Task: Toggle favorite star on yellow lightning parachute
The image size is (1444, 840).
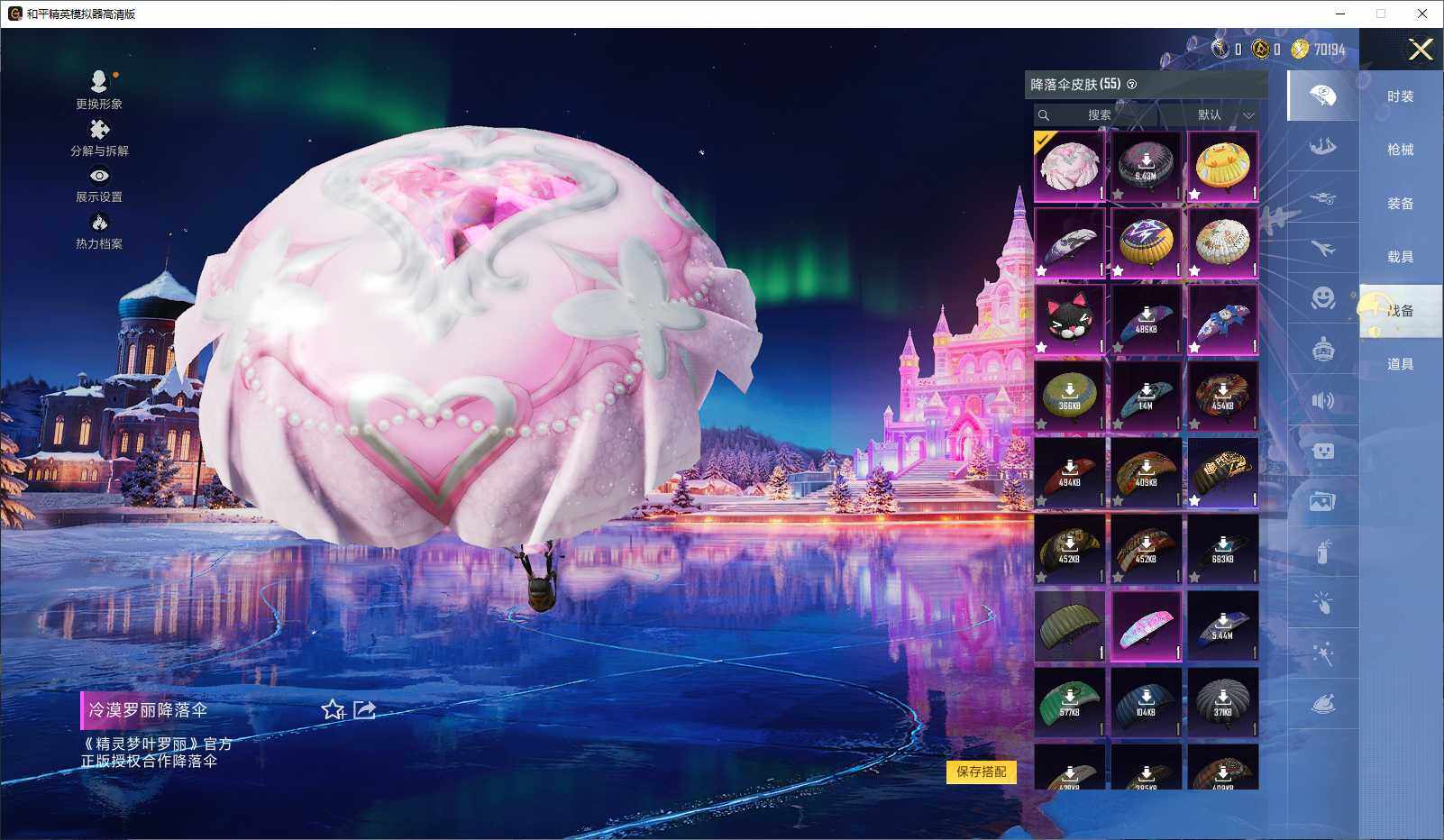Action: [x=1119, y=270]
